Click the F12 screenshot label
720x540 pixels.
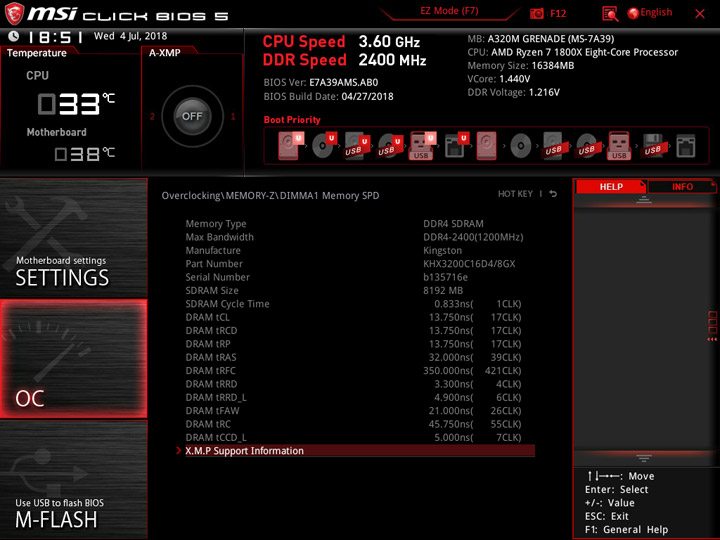tap(558, 13)
